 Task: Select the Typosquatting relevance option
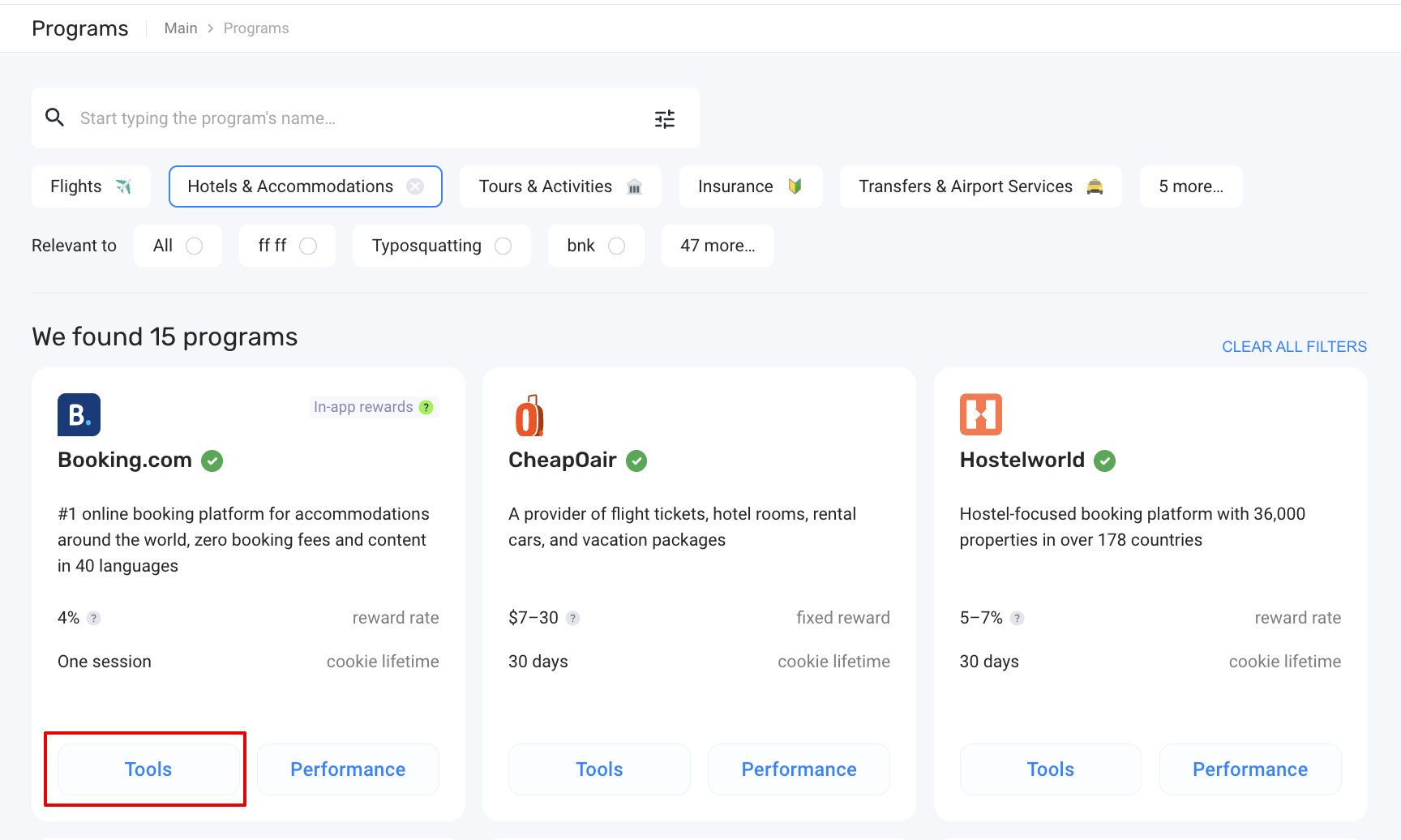(442, 246)
